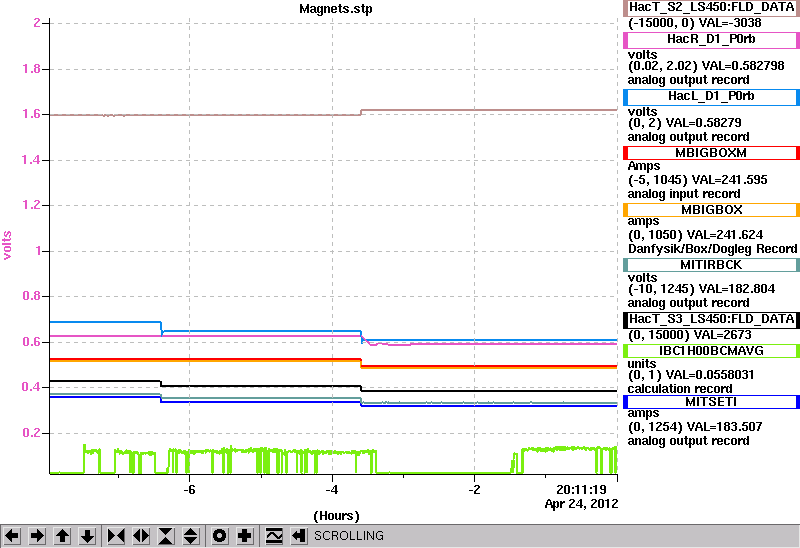Pan the plot down with down arrow
The image size is (800, 548).
click(x=88, y=536)
